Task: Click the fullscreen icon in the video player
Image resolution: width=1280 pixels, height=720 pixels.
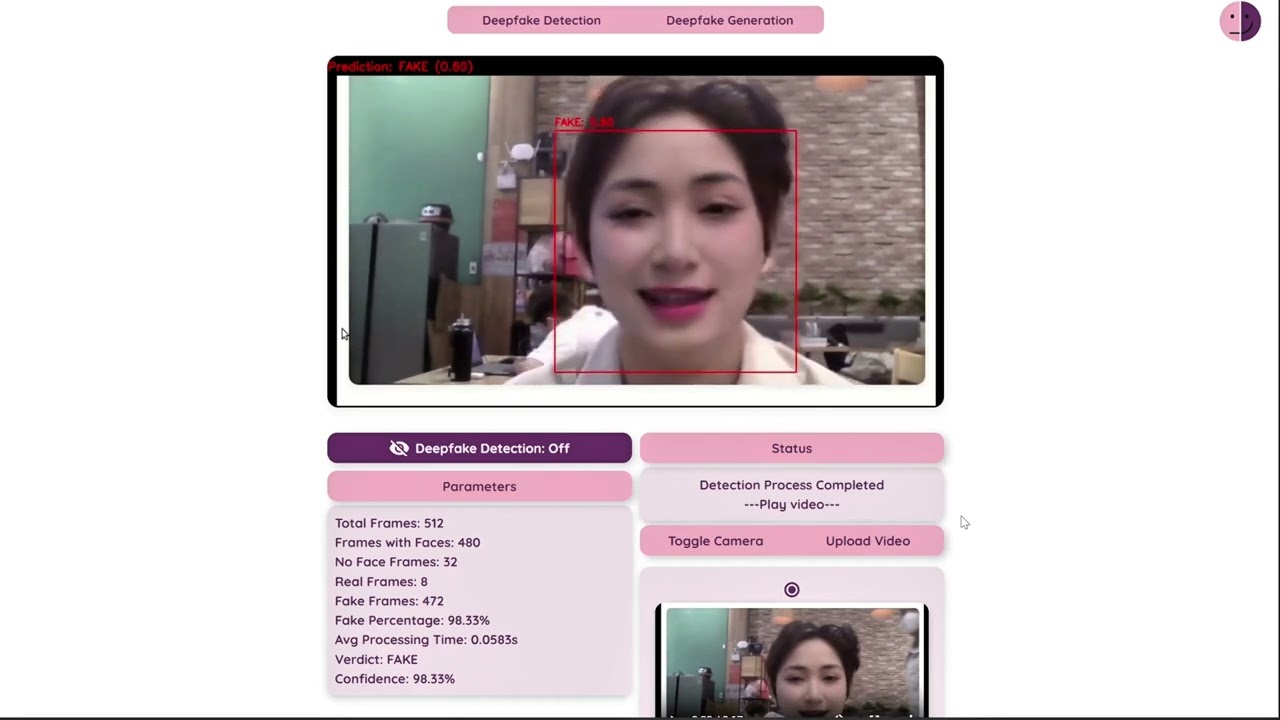Action: tap(910, 715)
